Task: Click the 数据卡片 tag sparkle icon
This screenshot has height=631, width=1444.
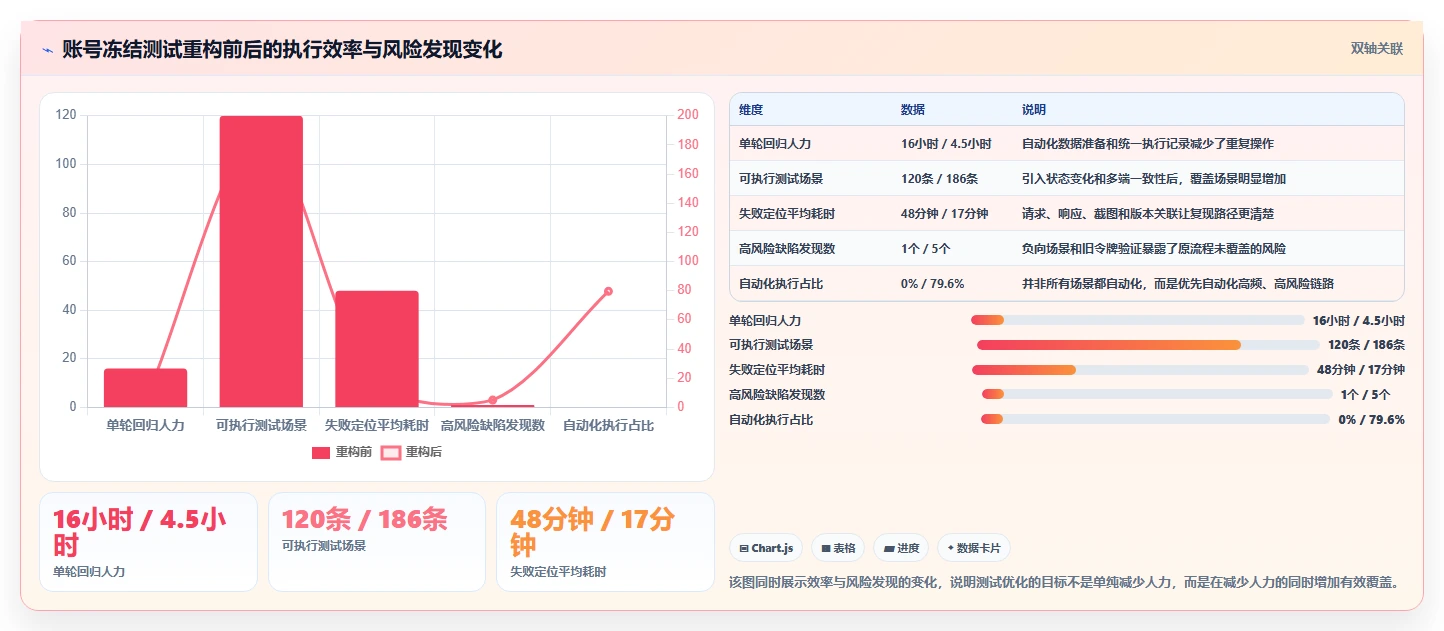Action: click(x=950, y=548)
